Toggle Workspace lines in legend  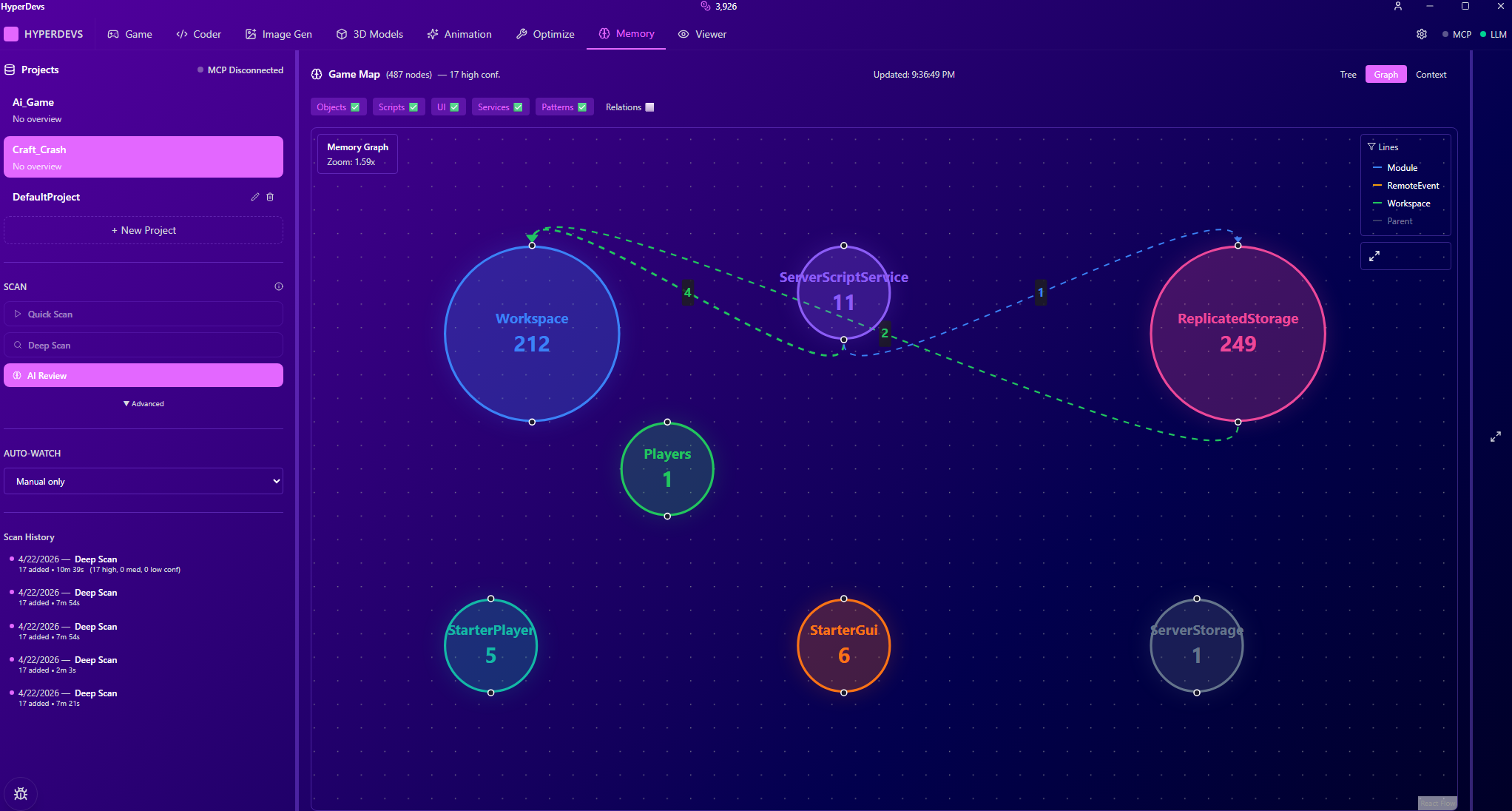tap(1401, 203)
